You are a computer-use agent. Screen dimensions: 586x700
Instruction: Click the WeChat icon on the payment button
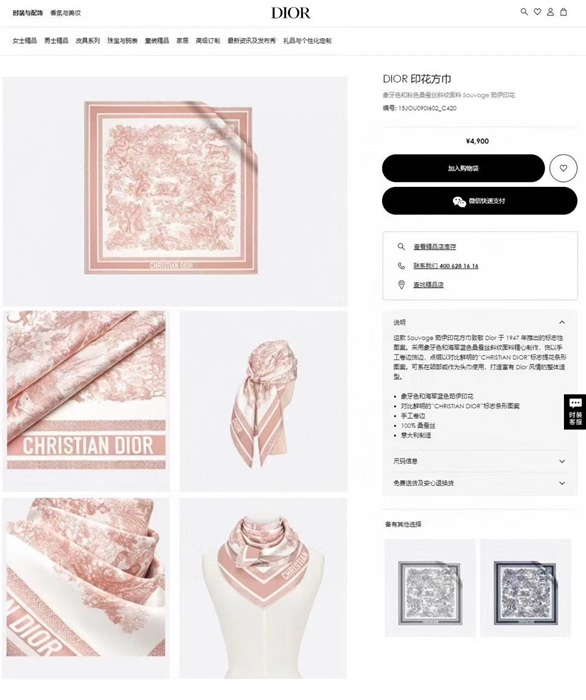coord(459,201)
